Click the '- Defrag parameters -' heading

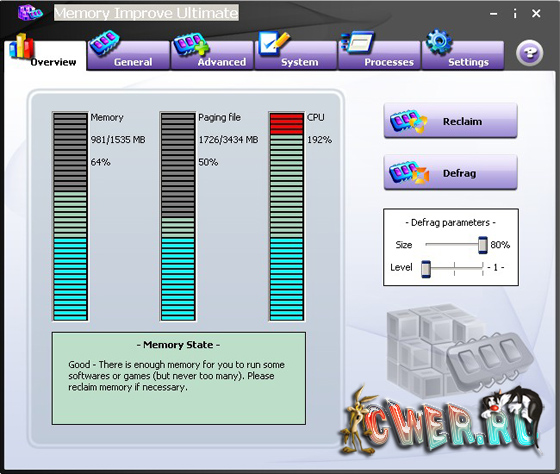450,223
